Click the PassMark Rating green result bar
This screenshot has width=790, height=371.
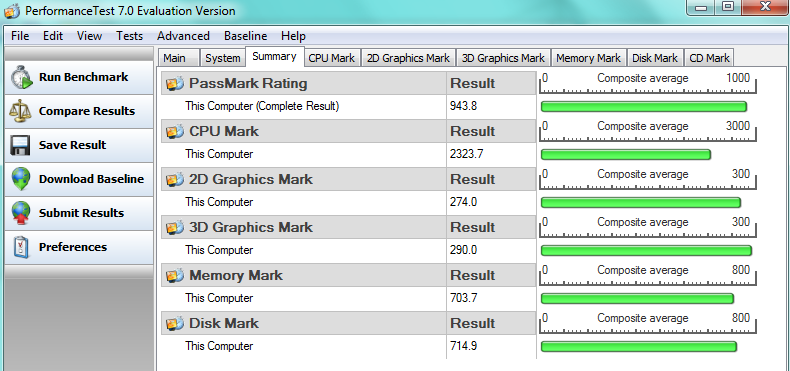[643, 106]
